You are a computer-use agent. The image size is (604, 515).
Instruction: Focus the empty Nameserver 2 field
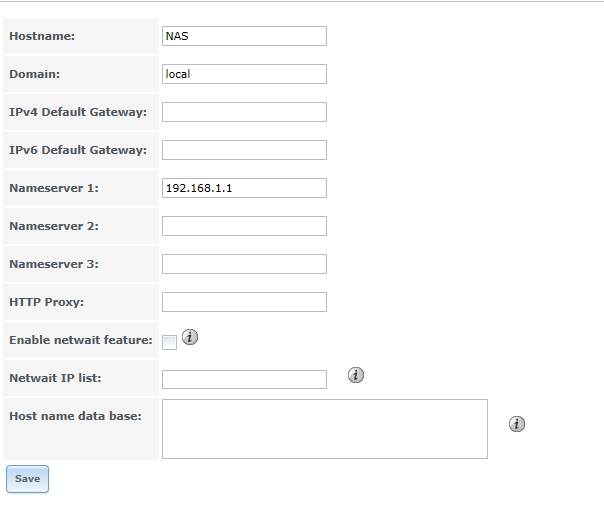(x=244, y=226)
